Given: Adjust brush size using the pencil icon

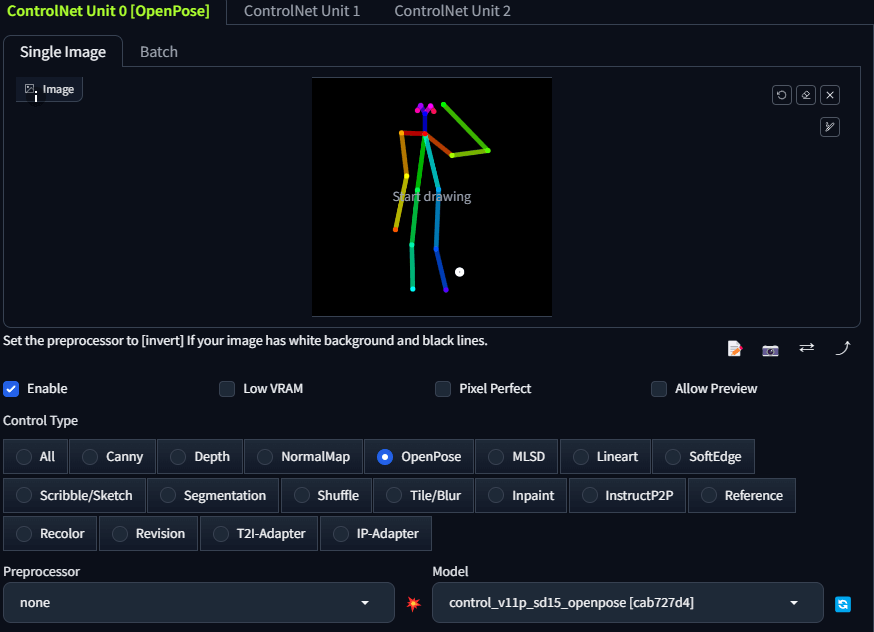Looking at the screenshot, I should pos(829,127).
